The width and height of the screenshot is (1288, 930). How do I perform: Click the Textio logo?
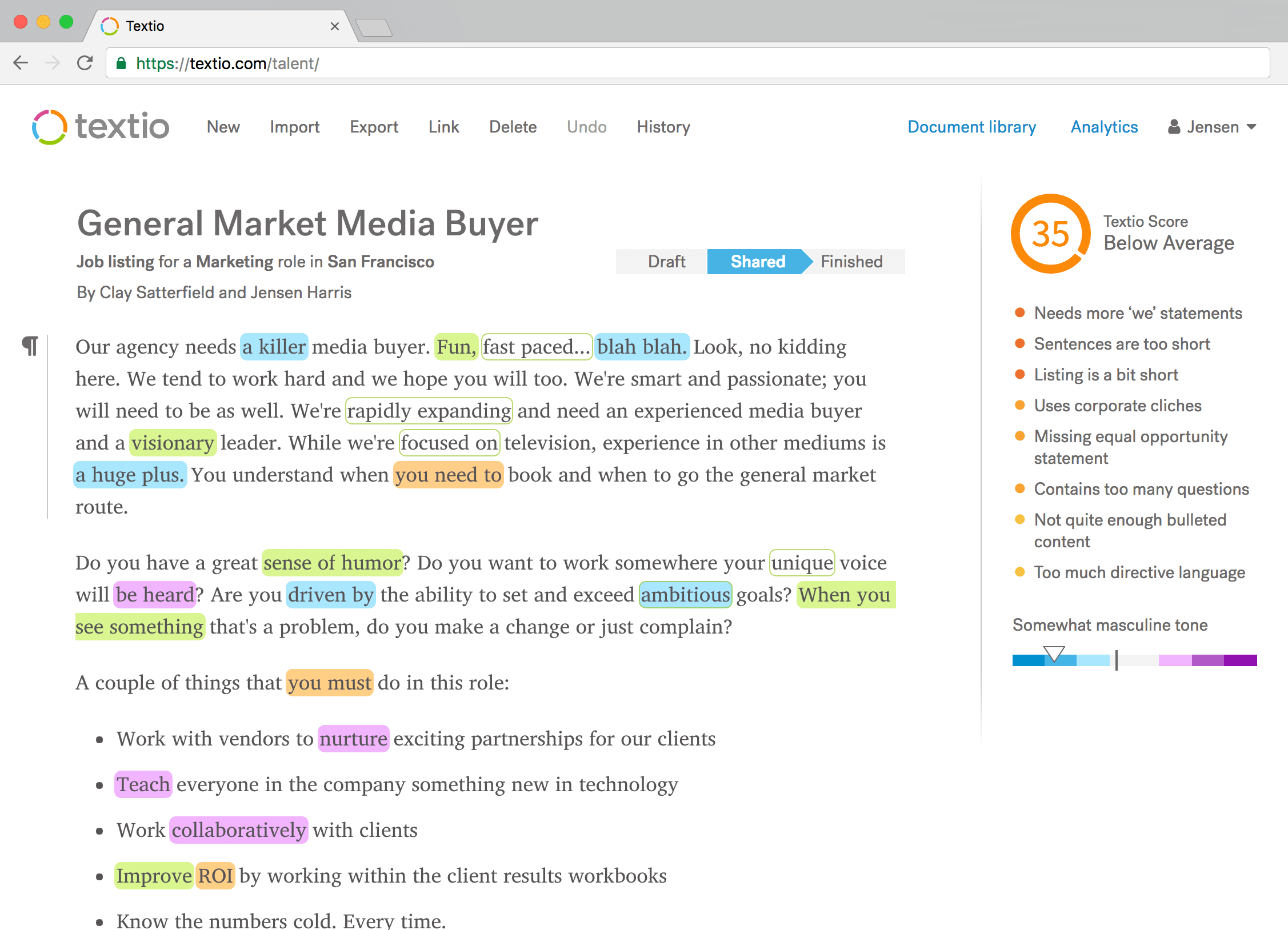(101, 127)
